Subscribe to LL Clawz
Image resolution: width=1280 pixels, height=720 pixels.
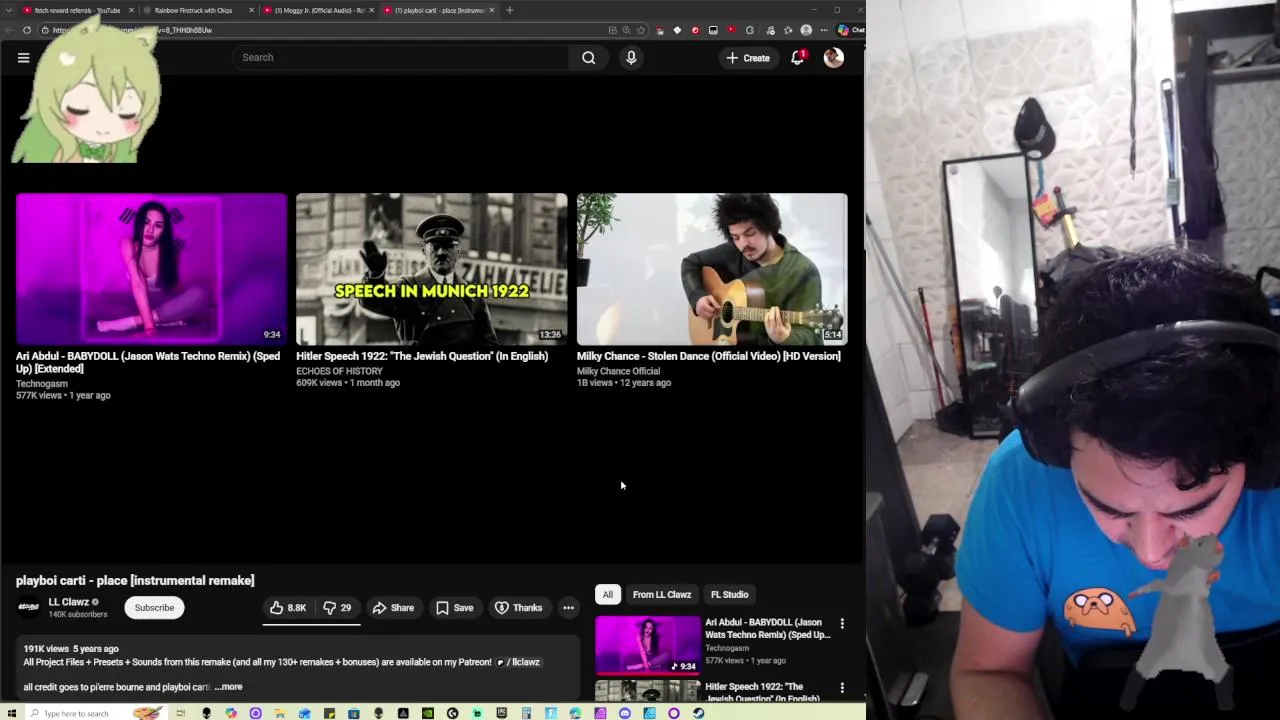(x=154, y=608)
